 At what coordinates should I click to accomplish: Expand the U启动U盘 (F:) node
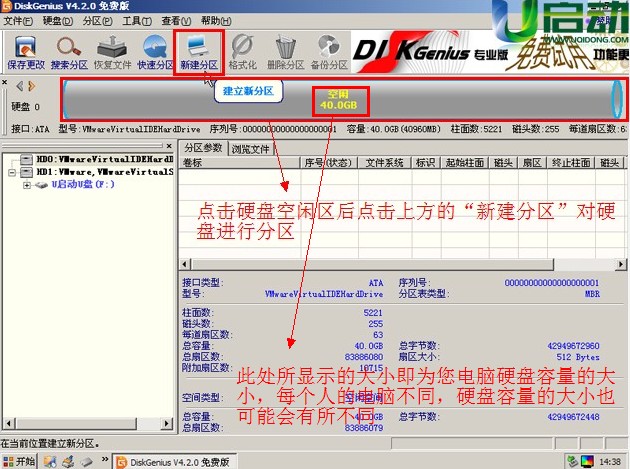click(27, 185)
